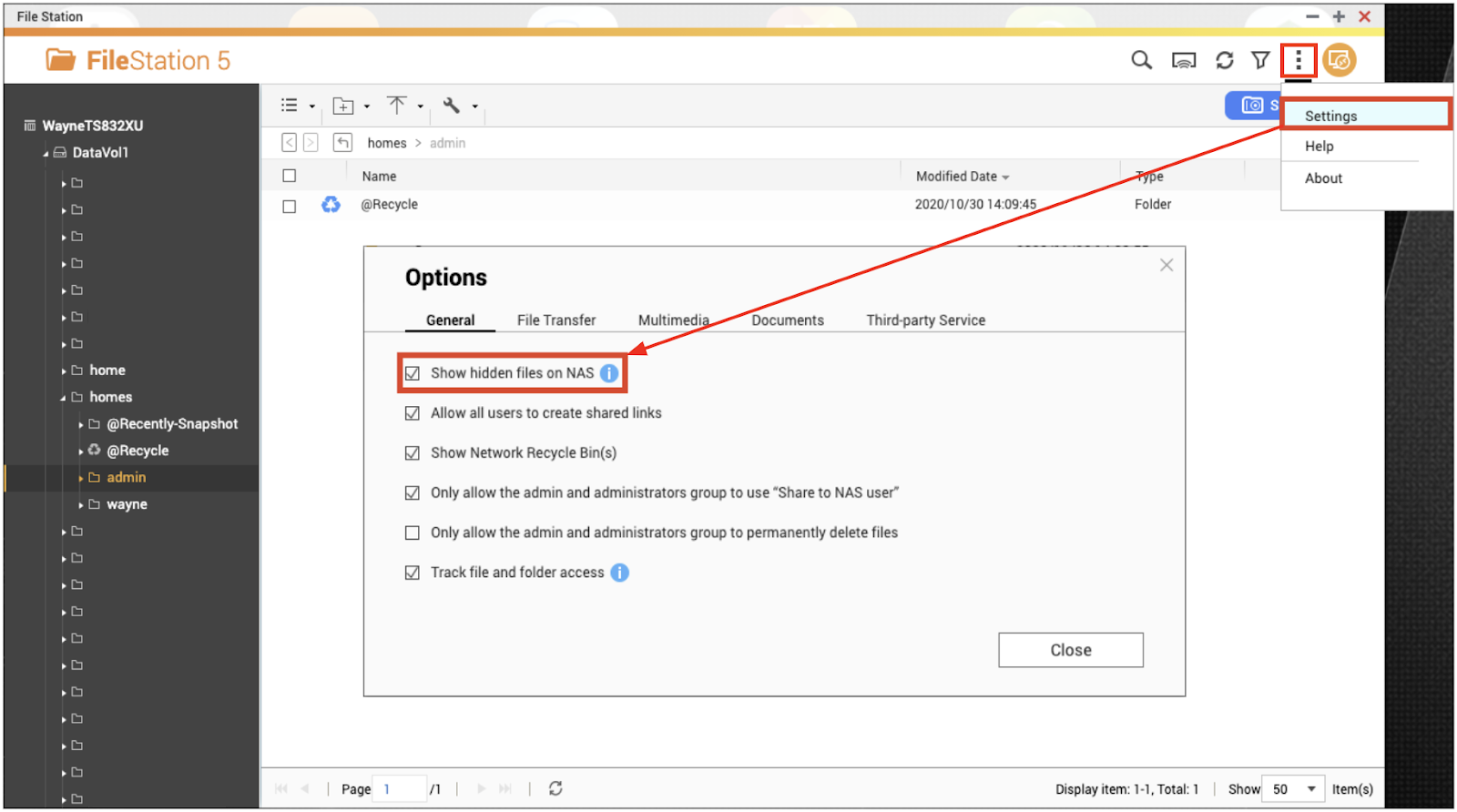Image resolution: width=1457 pixels, height=812 pixels.
Task: Switch to the Multimedia tab
Action: click(x=674, y=320)
